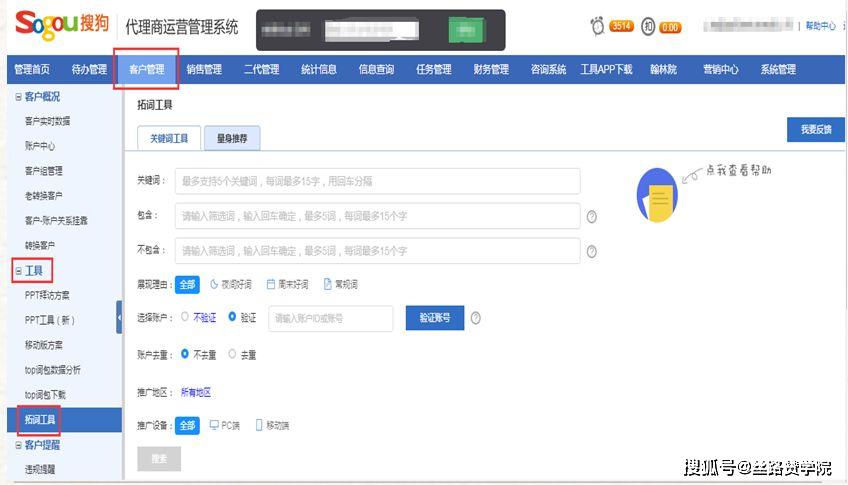Click the grey search button at bottom
Screen dimensions: 848x485
[159, 459]
